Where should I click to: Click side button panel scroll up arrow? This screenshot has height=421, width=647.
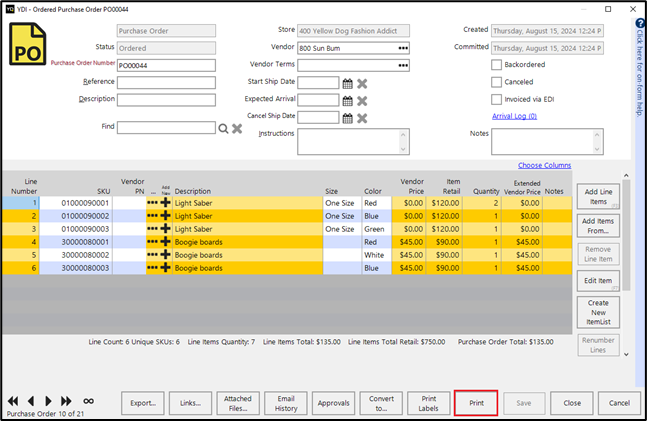pos(626,175)
